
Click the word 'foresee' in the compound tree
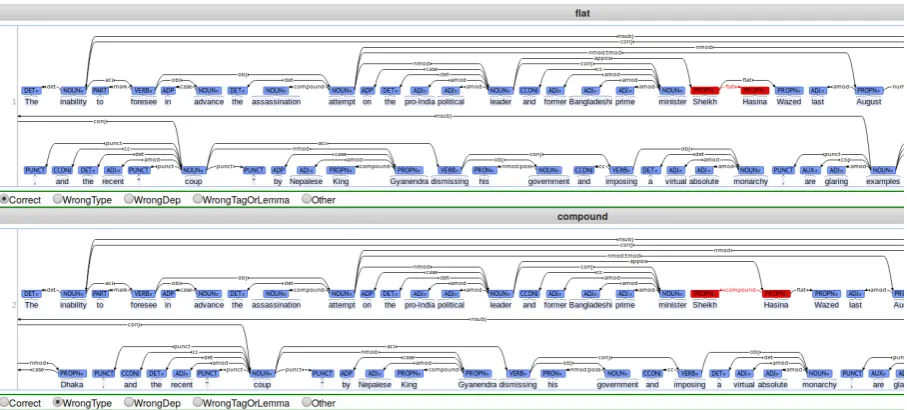pos(142,304)
